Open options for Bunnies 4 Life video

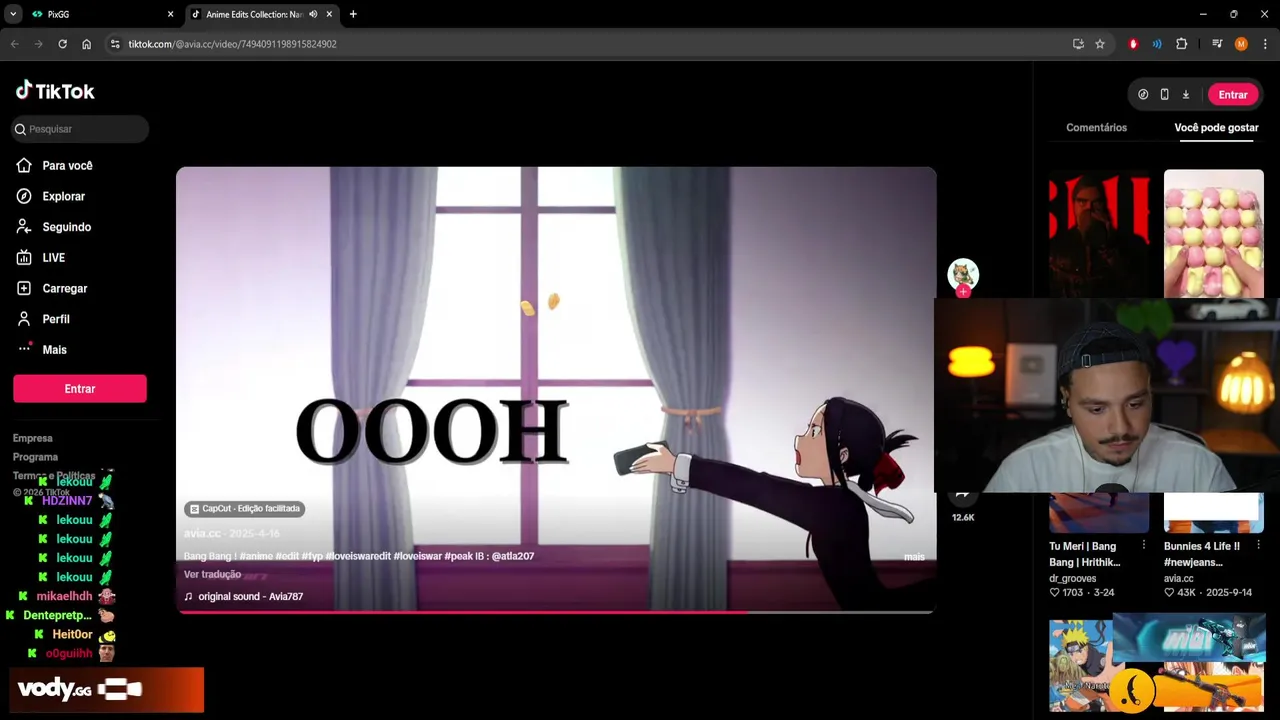(x=1258, y=546)
